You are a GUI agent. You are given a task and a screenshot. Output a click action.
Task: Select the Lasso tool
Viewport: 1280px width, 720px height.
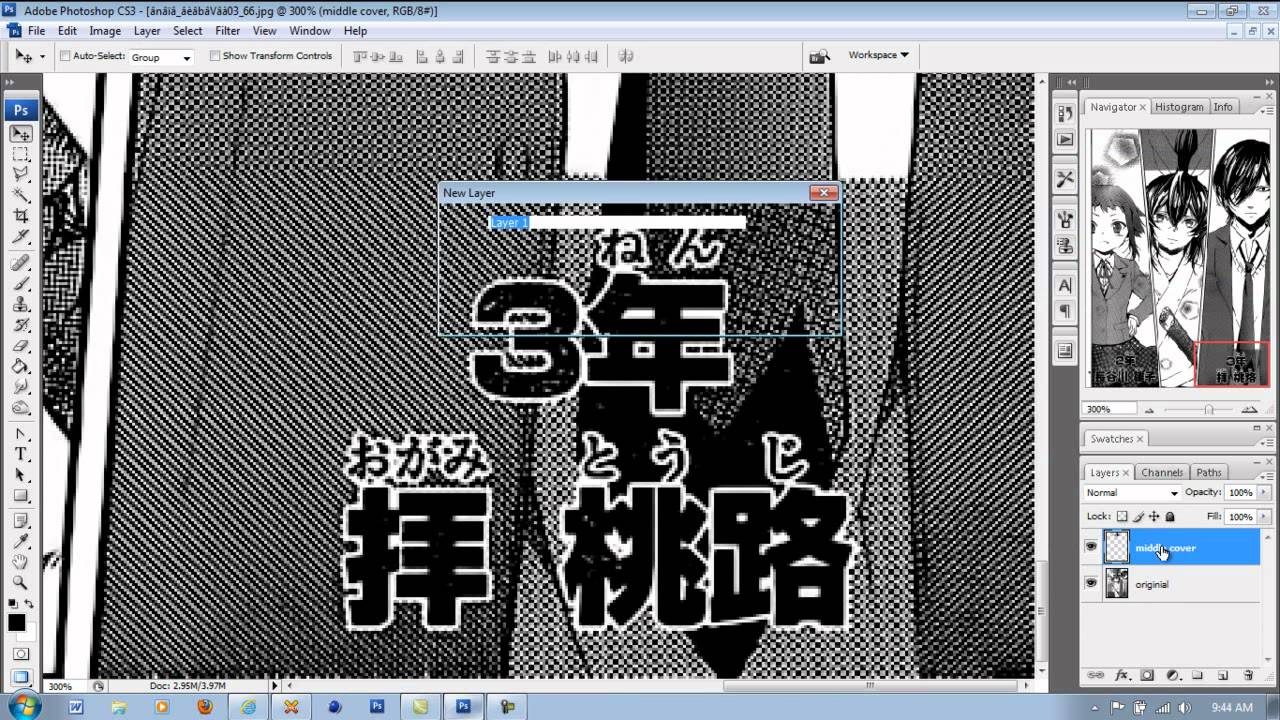click(x=20, y=174)
